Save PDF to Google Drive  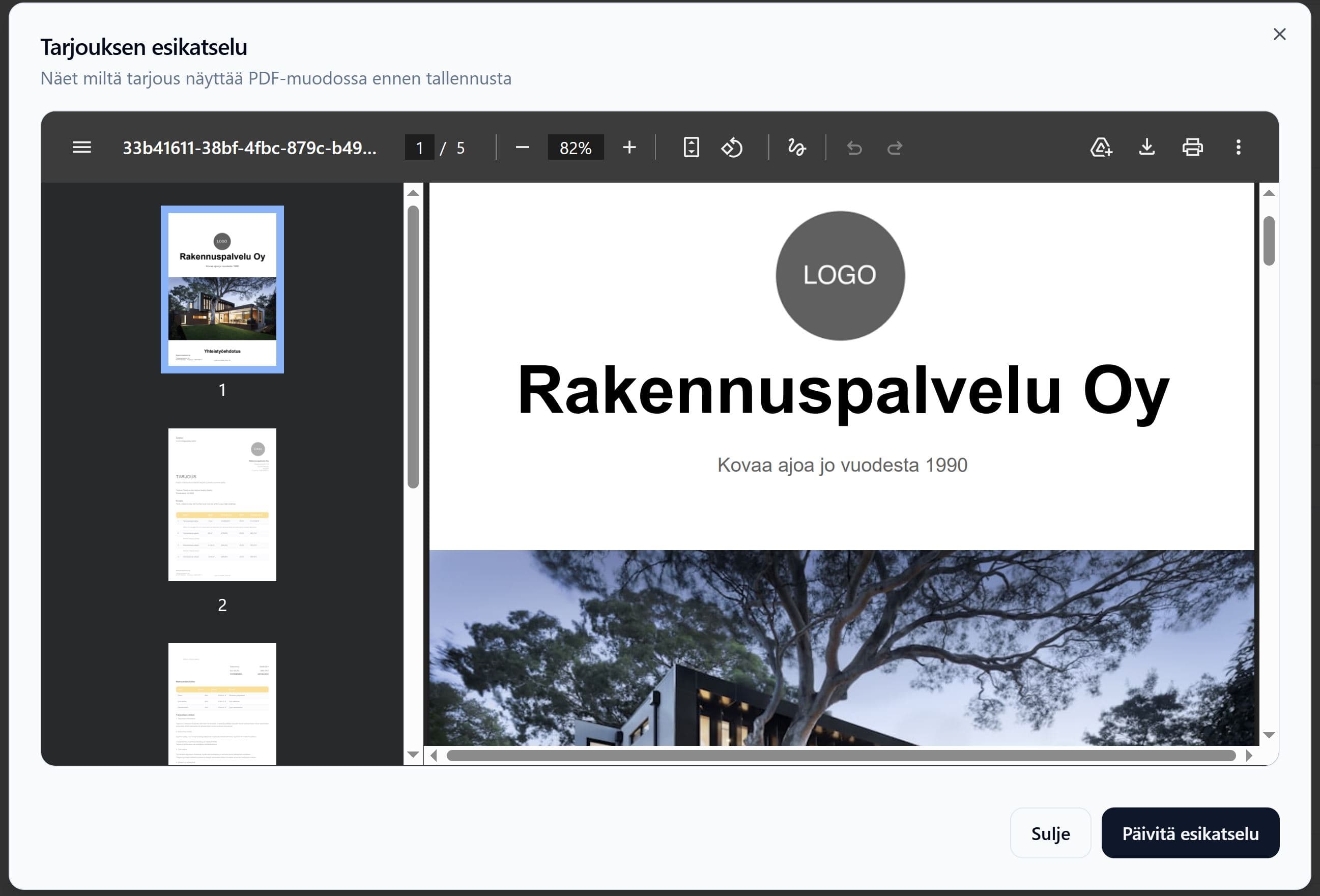click(1101, 148)
